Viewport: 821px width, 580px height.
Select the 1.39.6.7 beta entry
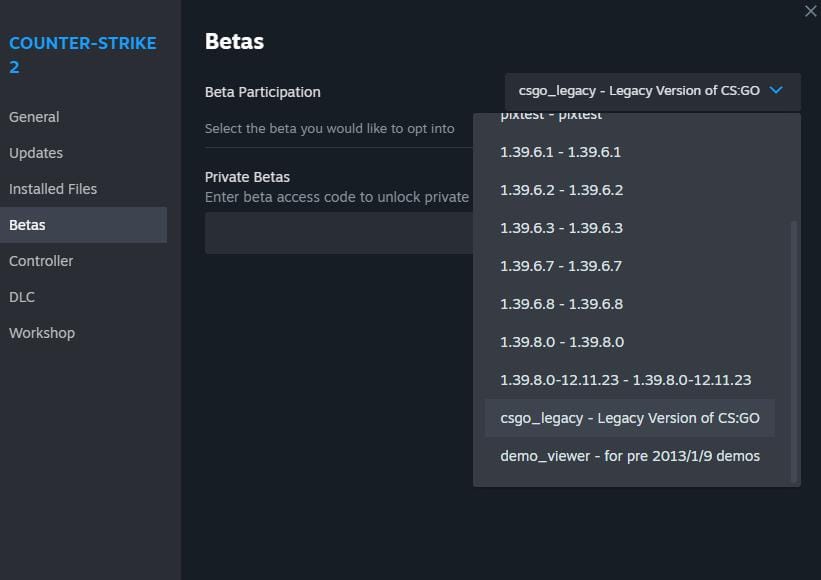561,266
